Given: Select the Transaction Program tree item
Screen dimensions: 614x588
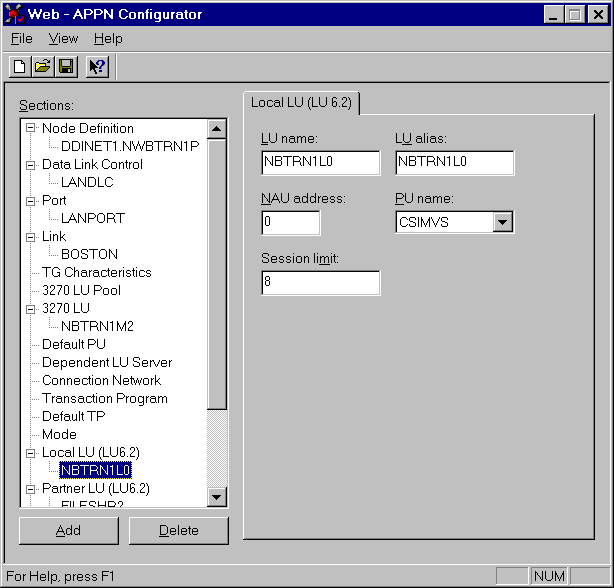Looking at the screenshot, I should (104, 398).
